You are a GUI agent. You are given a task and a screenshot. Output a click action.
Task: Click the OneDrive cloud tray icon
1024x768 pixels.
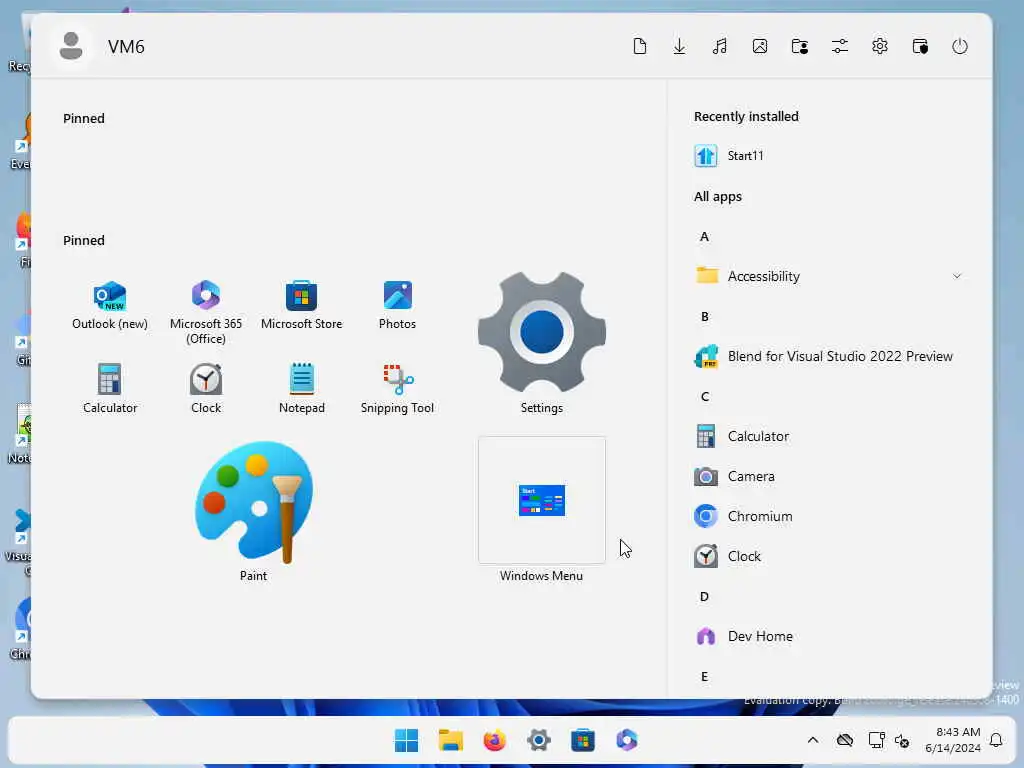[x=845, y=740]
